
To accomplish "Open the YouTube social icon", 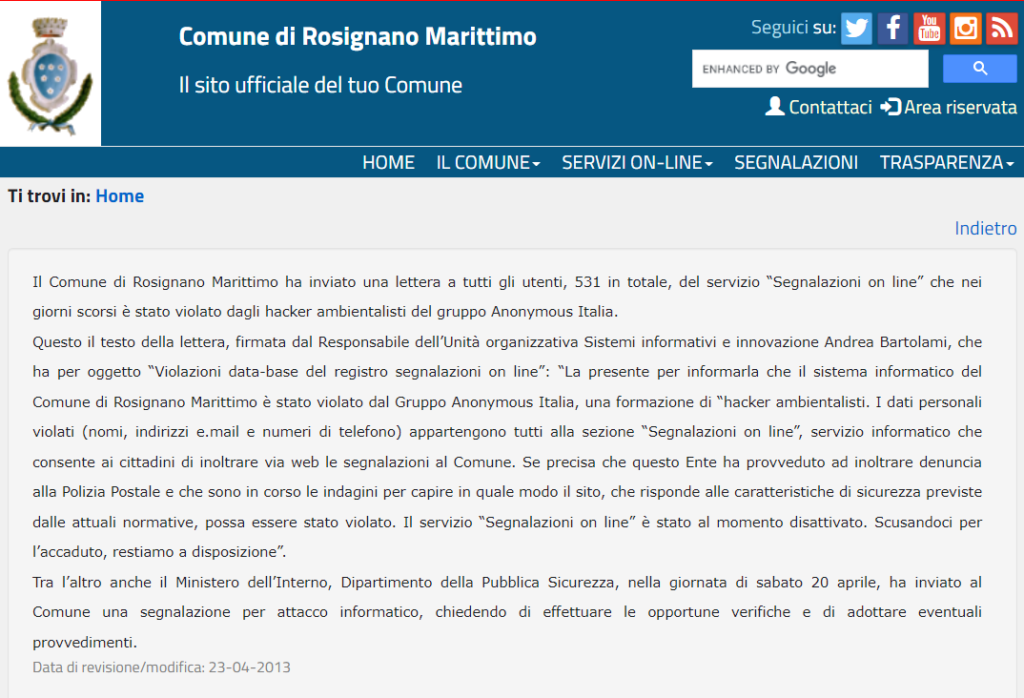I will tap(929, 28).
